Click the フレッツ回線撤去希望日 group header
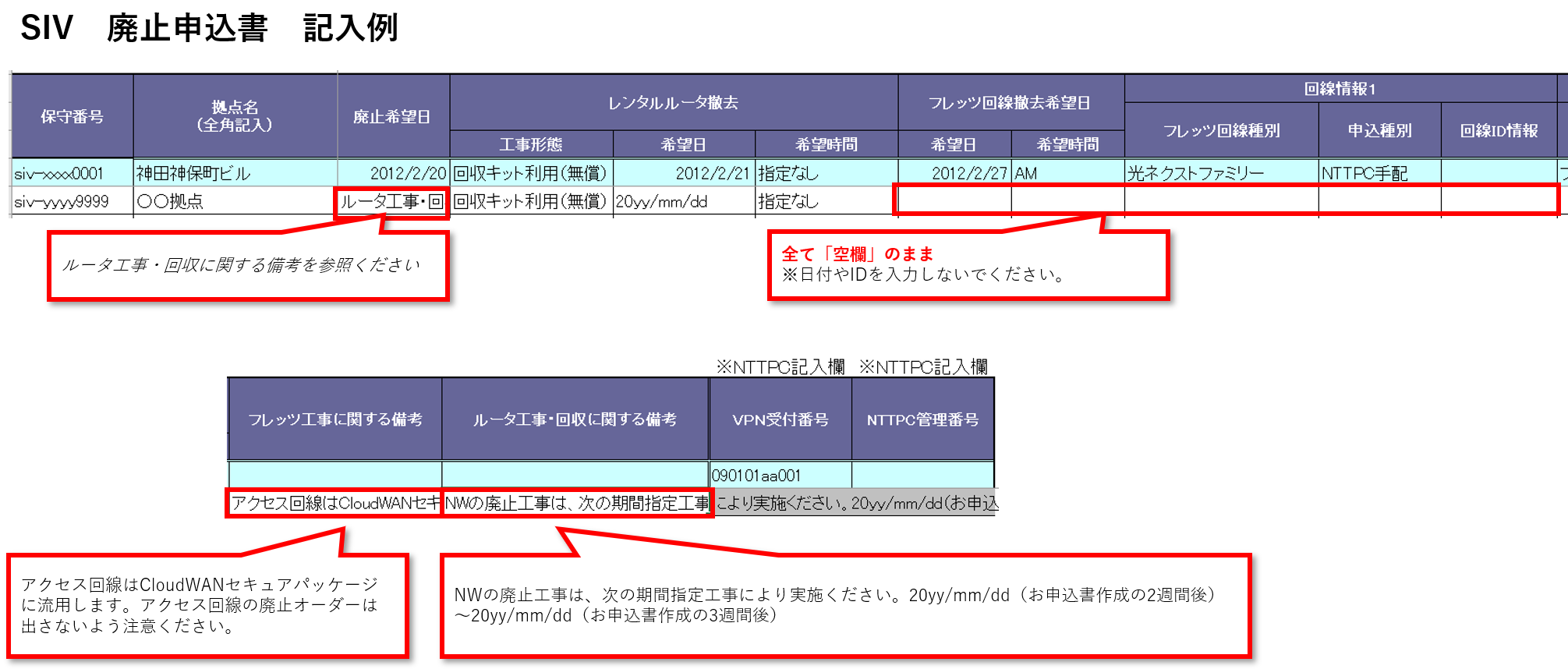1568x669 pixels. (x=1011, y=103)
